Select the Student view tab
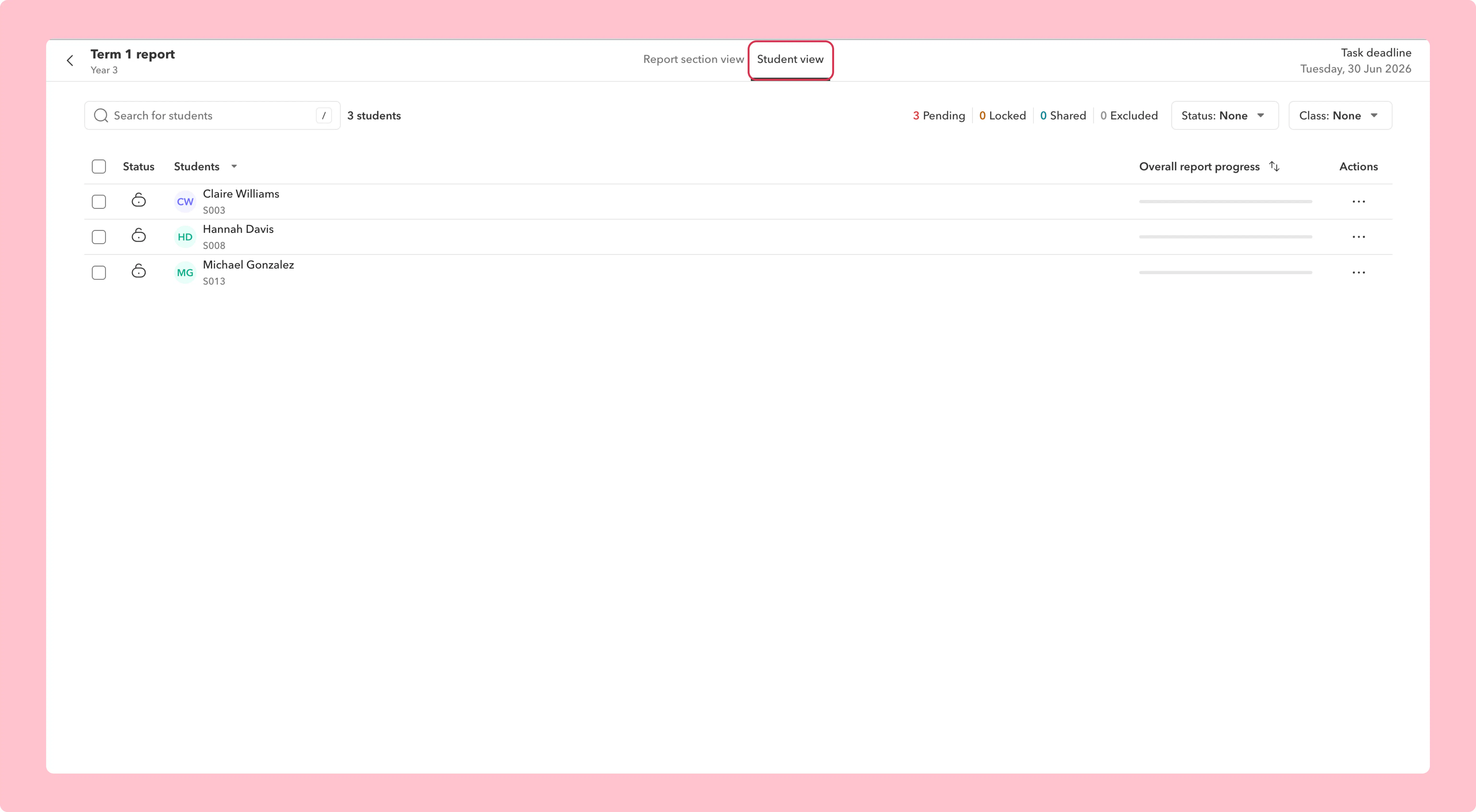The height and width of the screenshot is (812, 1476). point(790,60)
